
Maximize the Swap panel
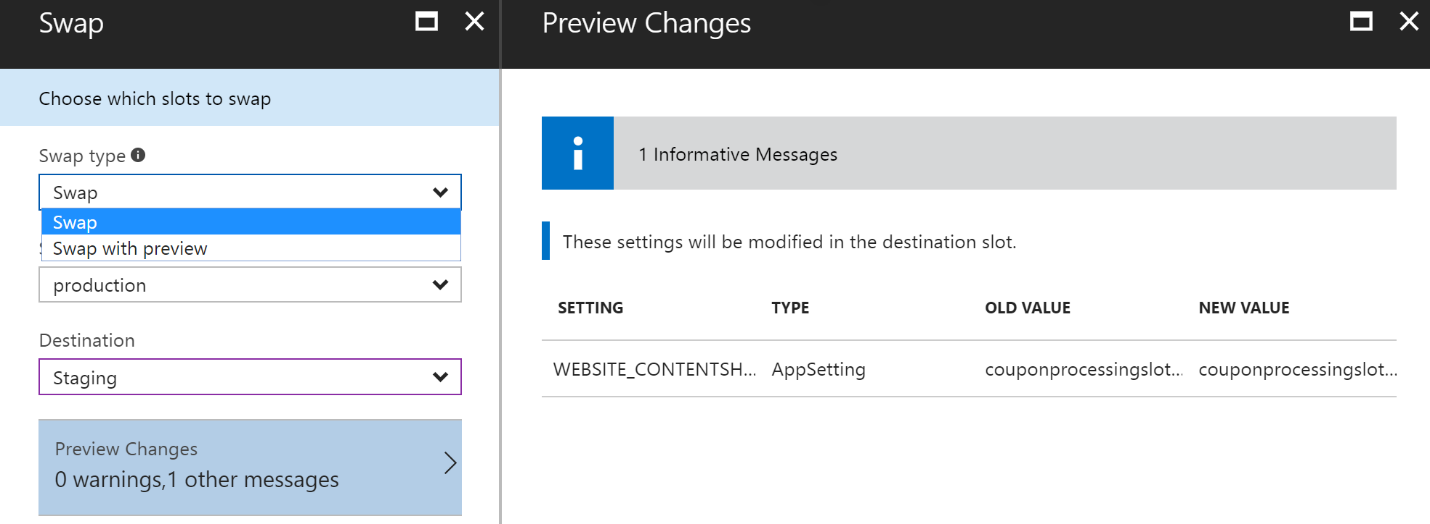click(x=426, y=22)
